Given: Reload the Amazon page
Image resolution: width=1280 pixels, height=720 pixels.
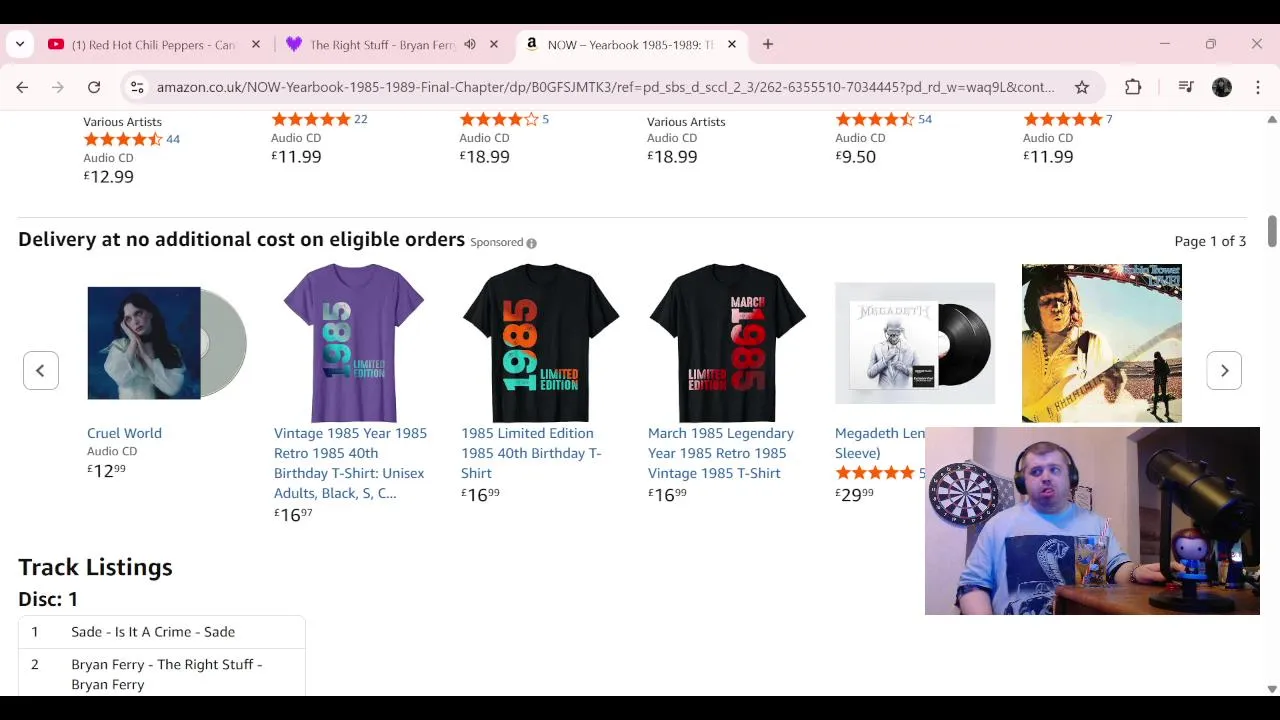Looking at the screenshot, I should tap(94, 87).
